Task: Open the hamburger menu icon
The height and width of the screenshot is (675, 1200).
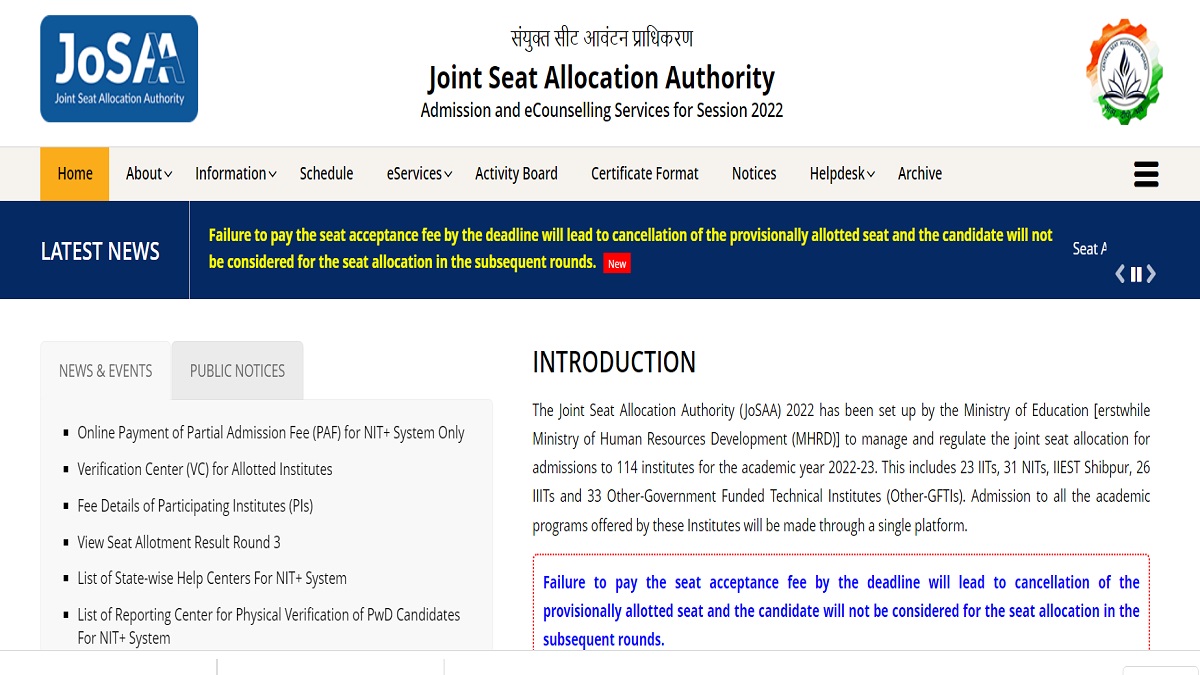Action: [1145, 174]
